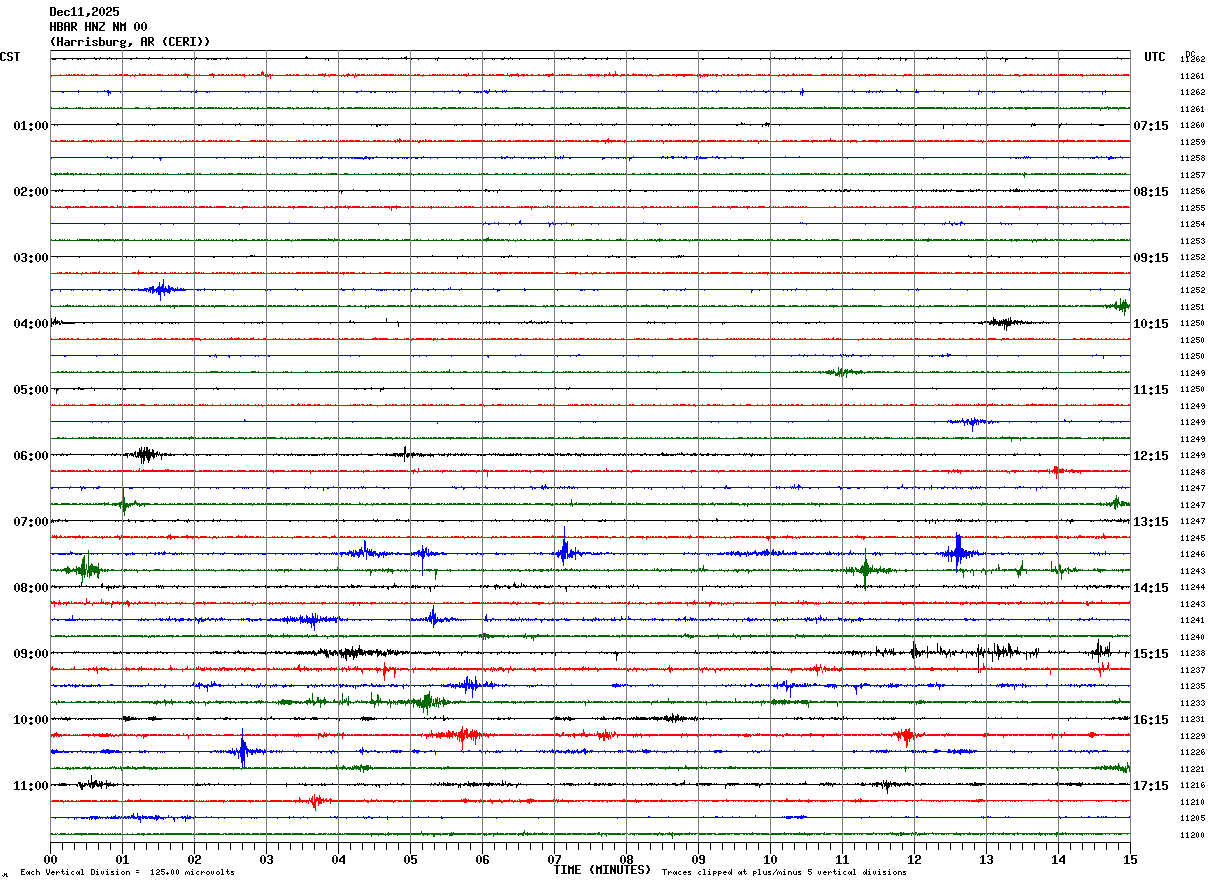Select the 02:00 CST row label
Screen dimensions: 1210x886
click(30, 192)
